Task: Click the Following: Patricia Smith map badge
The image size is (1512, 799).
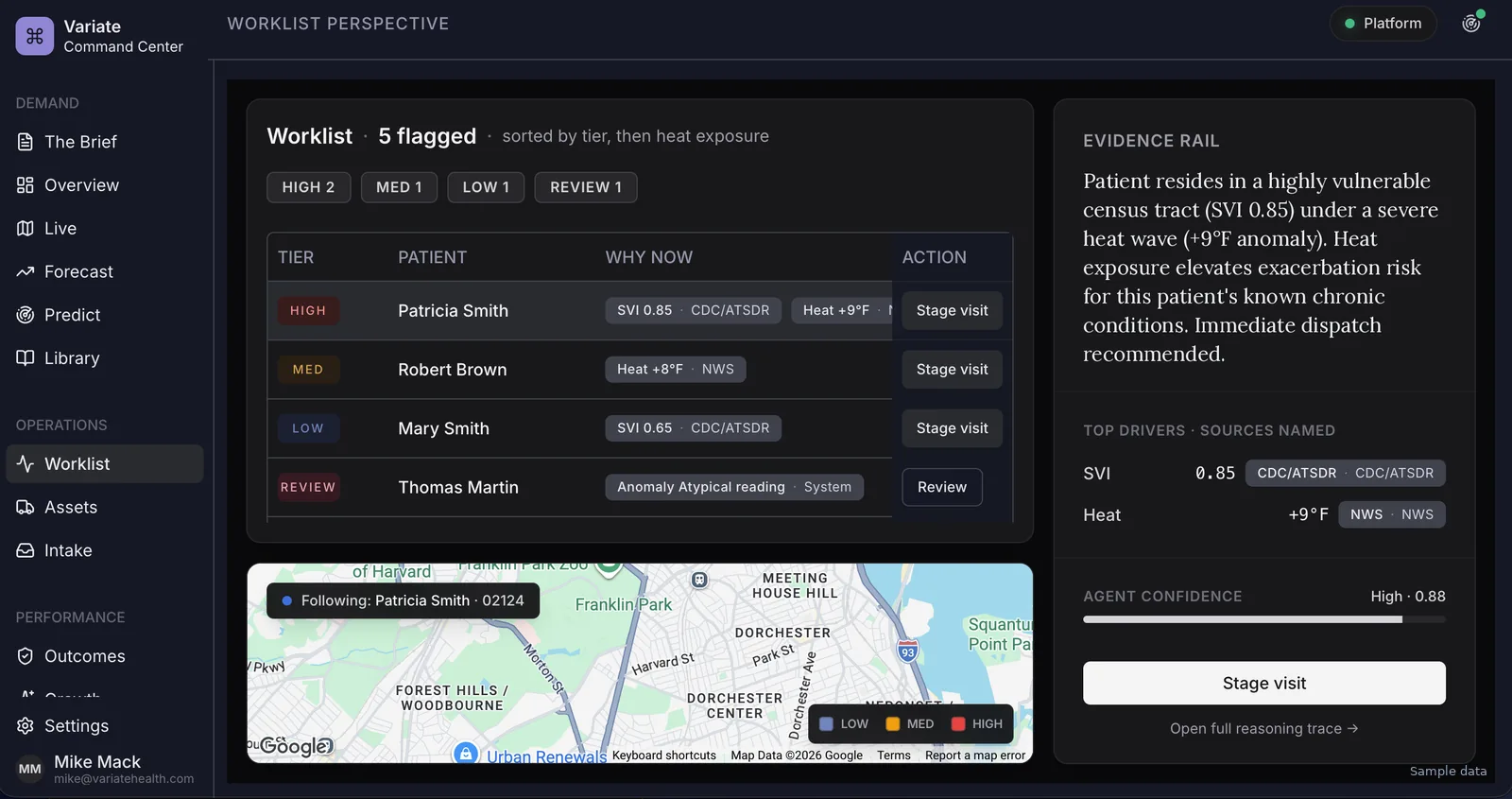Action: tap(404, 600)
